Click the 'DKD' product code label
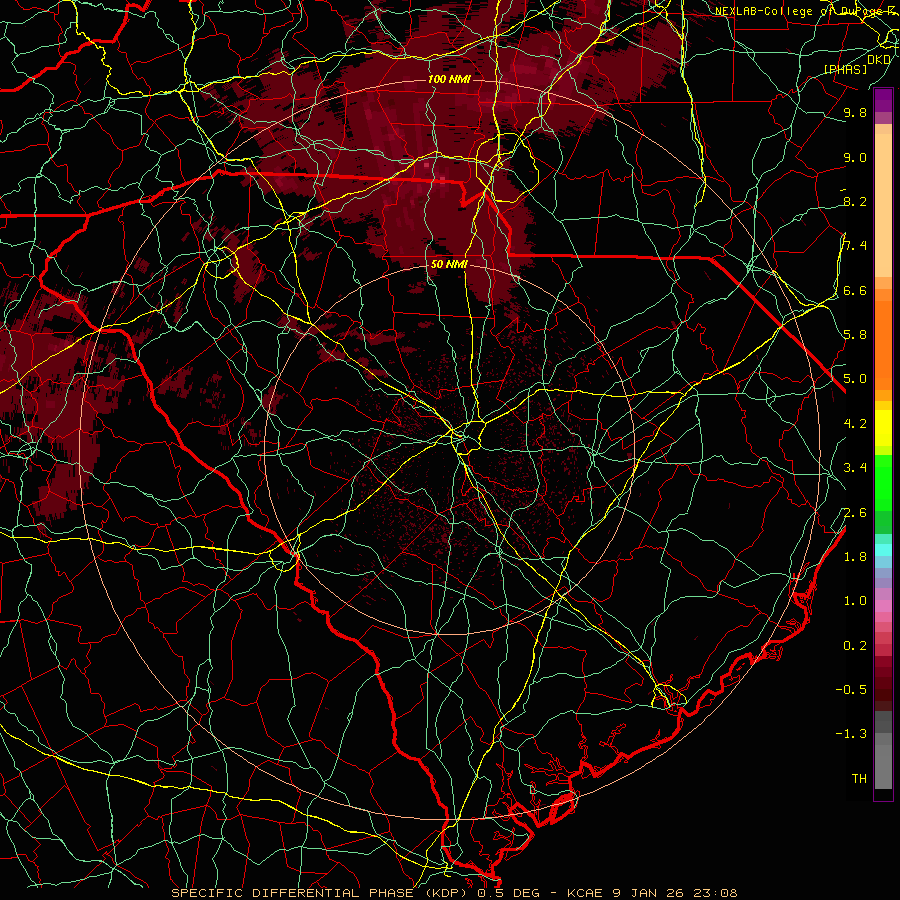This screenshot has width=900, height=900. [879, 60]
